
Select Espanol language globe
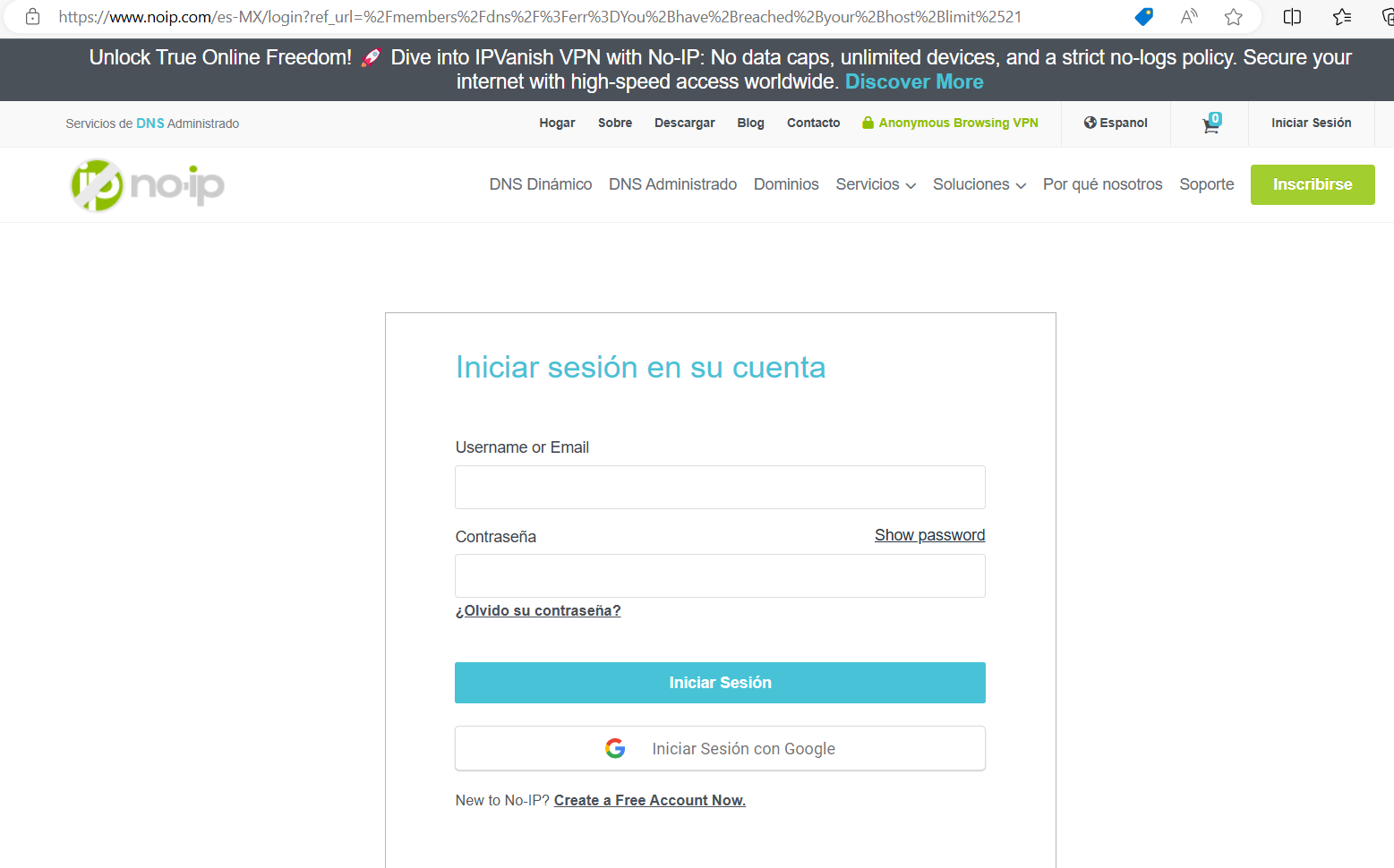[x=1116, y=123]
